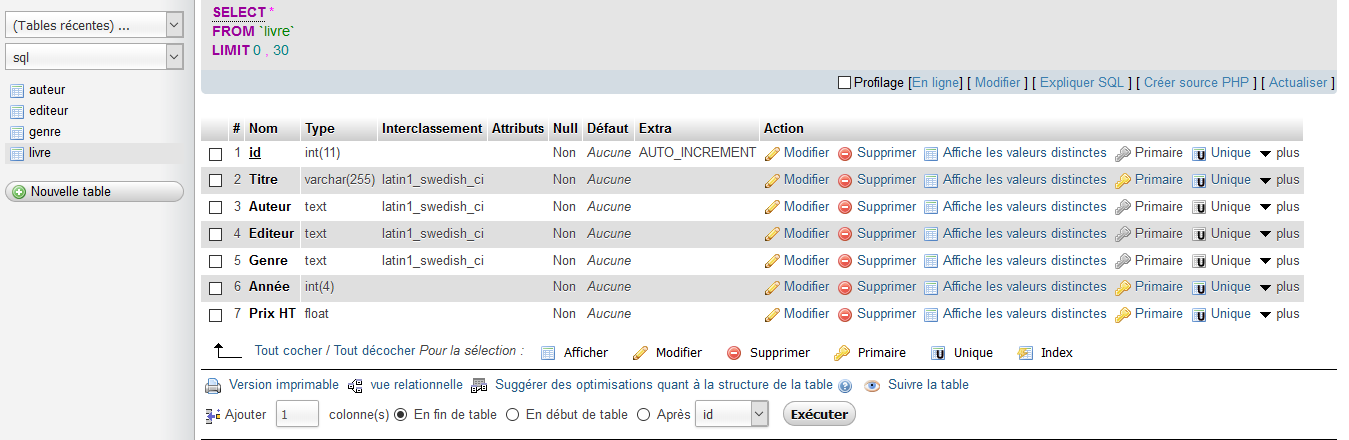The height and width of the screenshot is (440, 1349).
Task: Click the Expliquer SQL link
Action: (x=1082, y=83)
